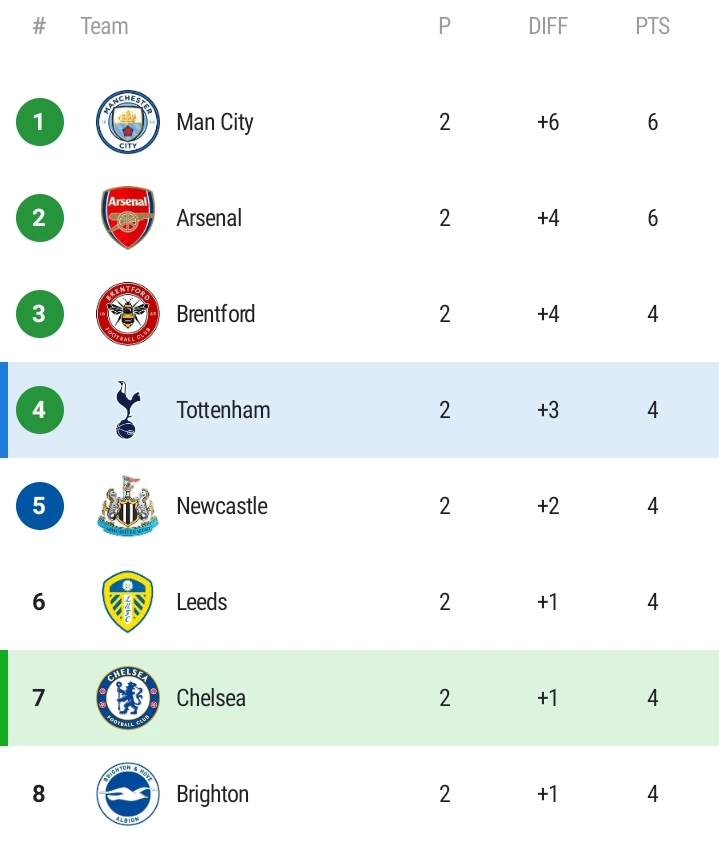Click Leeds' points value
The height and width of the screenshot is (859, 719).
click(652, 602)
